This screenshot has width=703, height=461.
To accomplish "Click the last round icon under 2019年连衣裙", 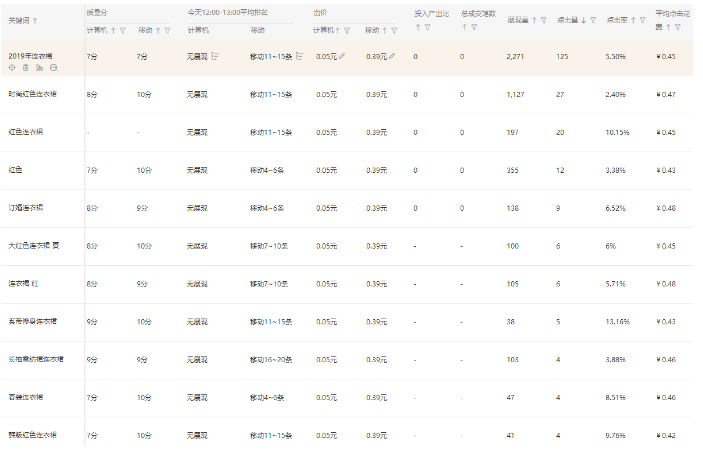I will pyautogui.click(x=53, y=68).
